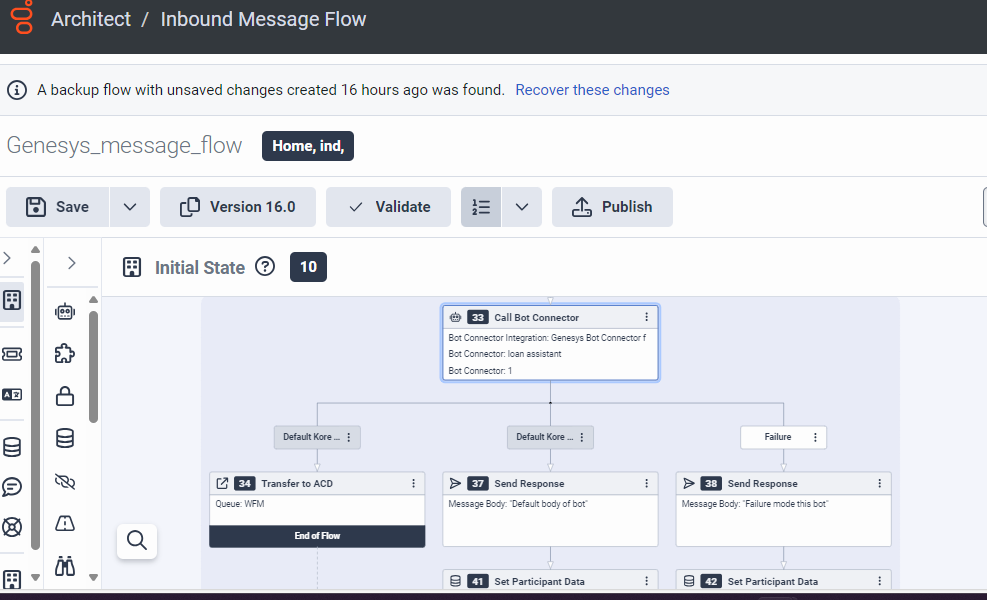Select the Failure output label
This screenshot has width=987, height=600.
[778, 437]
